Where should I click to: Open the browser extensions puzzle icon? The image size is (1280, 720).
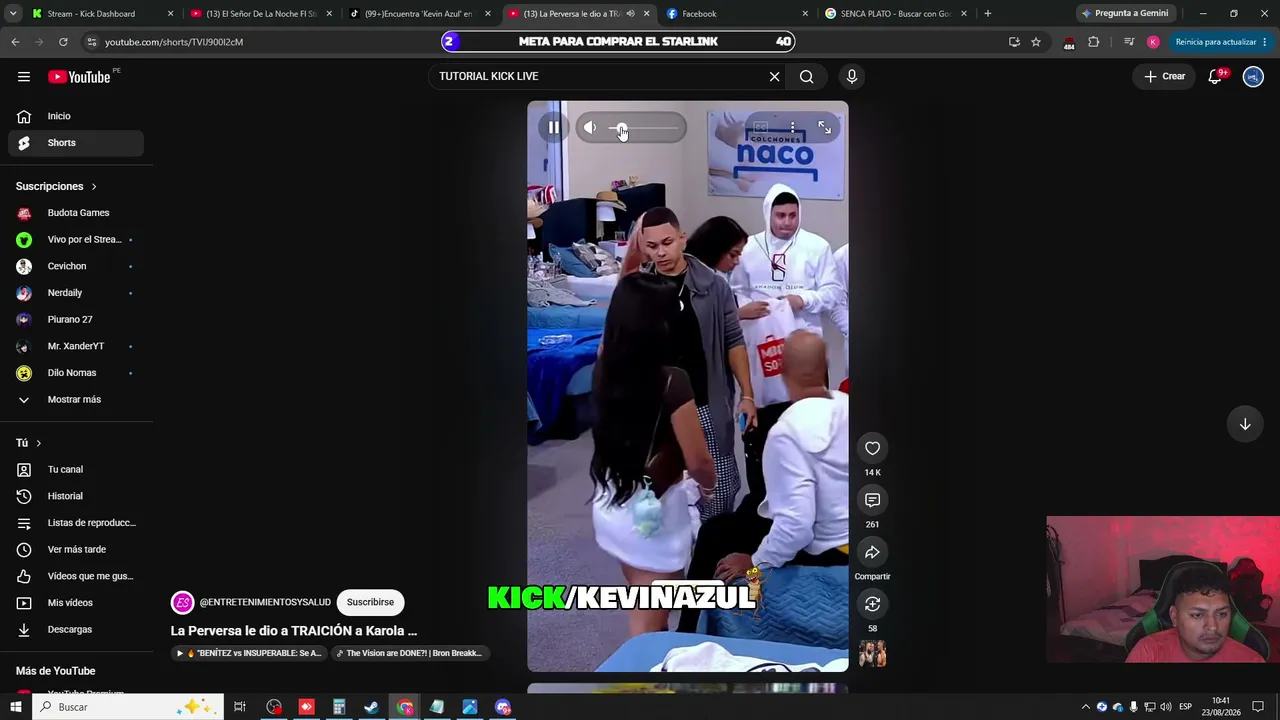pyautogui.click(x=1093, y=42)
